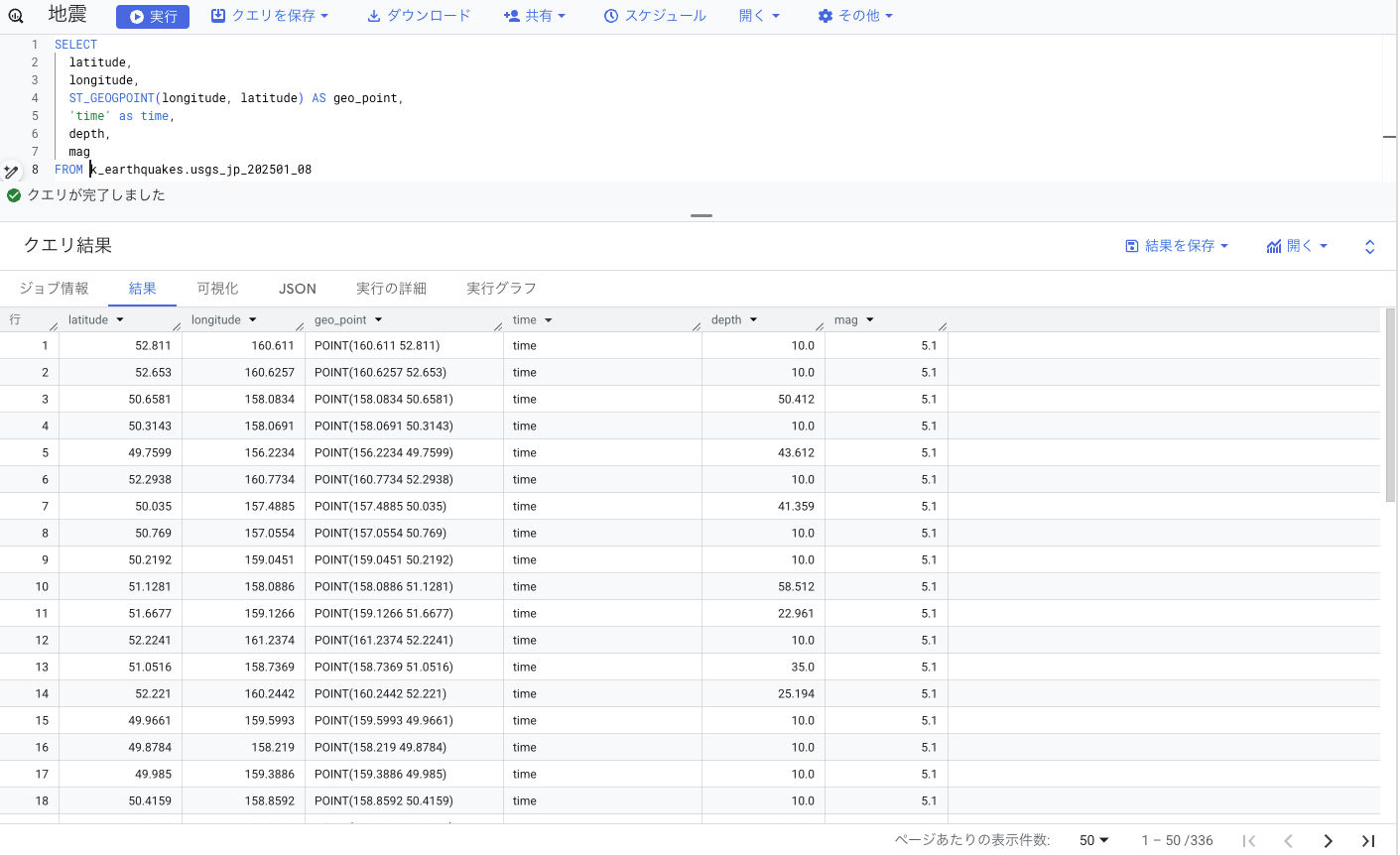This screenshot has height=855, width=1400.
Task: Go to next results page
Action: pos(1329,841)
